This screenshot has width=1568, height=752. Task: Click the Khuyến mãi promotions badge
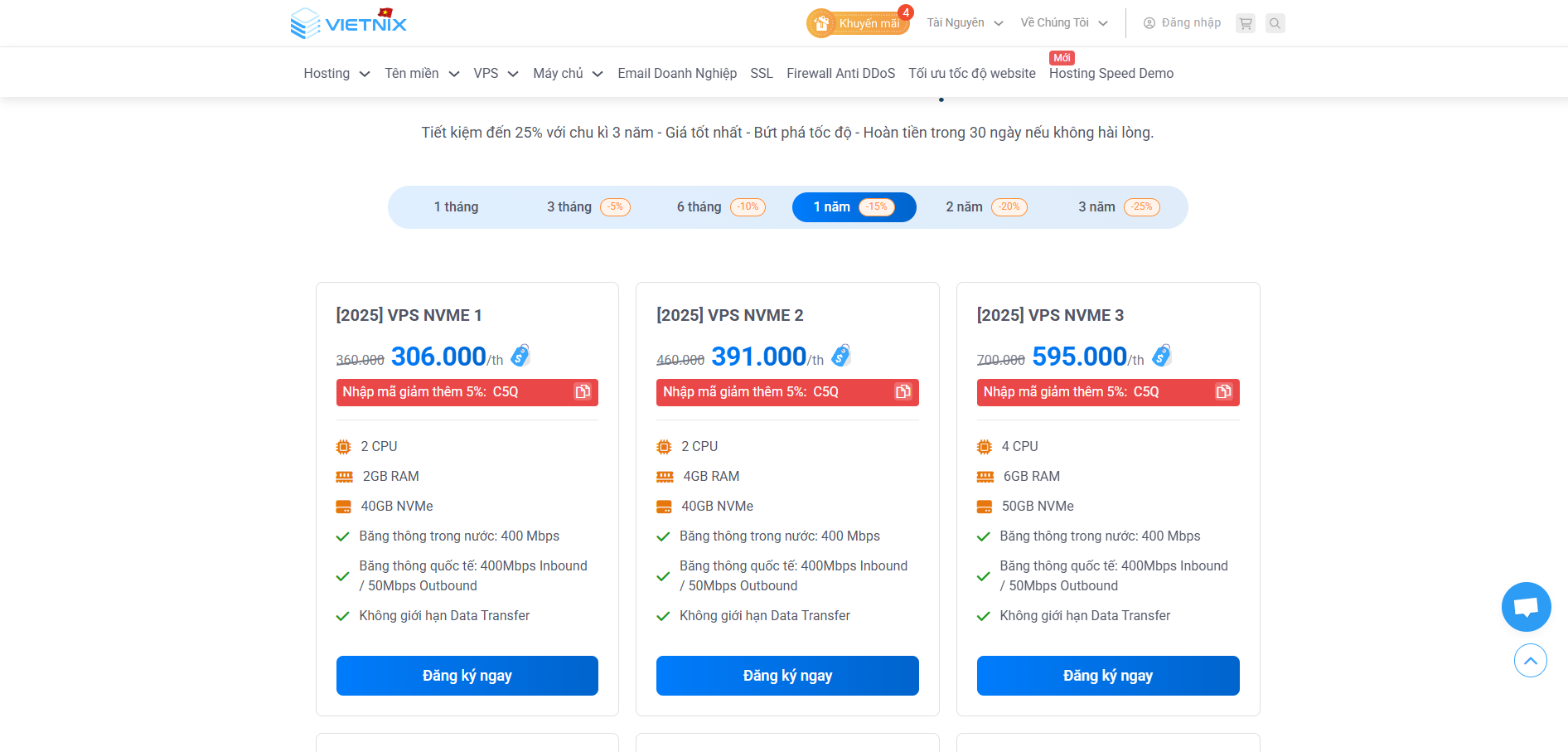tap(858, 23)
